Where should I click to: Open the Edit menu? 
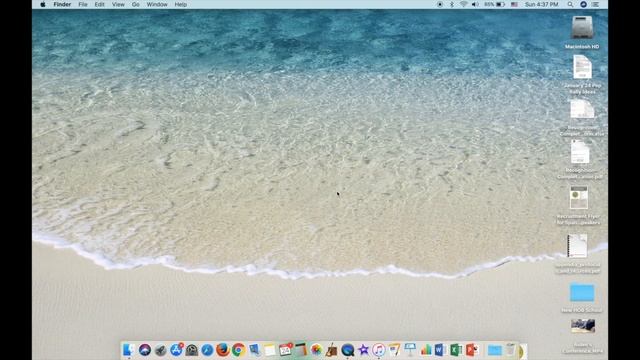tap(100, 4)
